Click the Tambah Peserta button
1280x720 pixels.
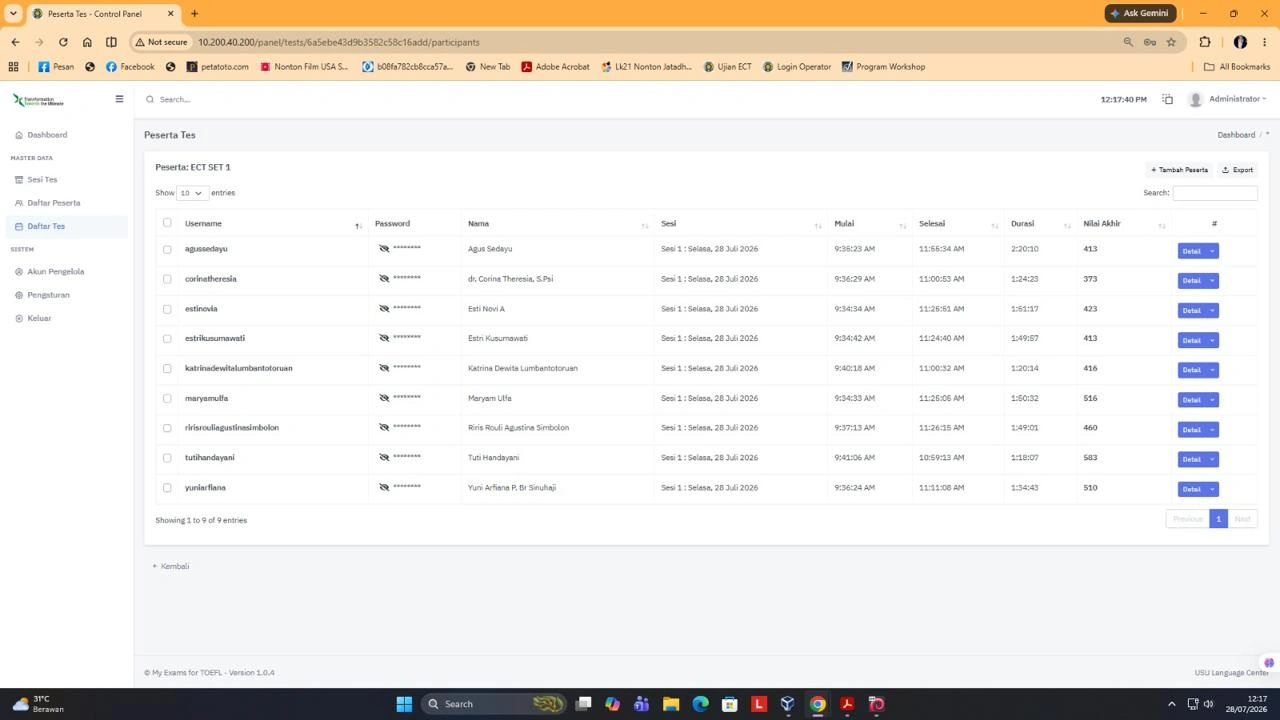click(1179, 170)
